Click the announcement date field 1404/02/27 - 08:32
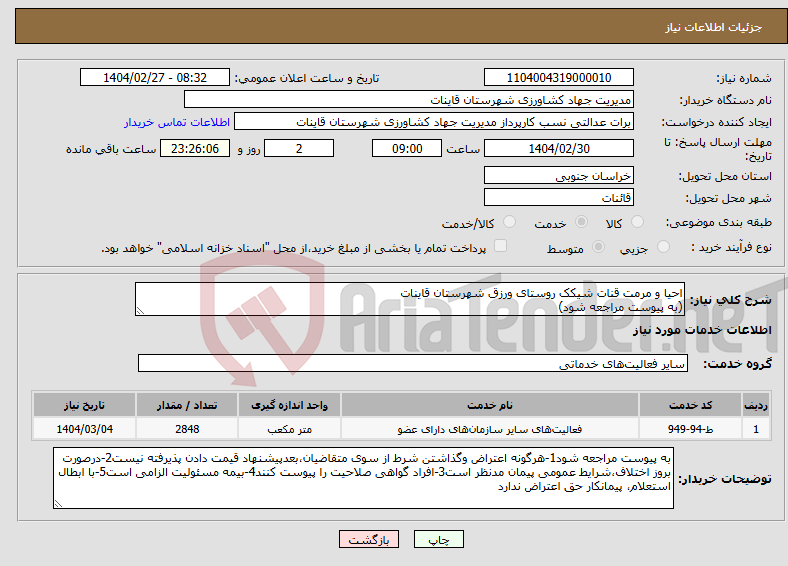The image size is (788, 566). (155, 77)
